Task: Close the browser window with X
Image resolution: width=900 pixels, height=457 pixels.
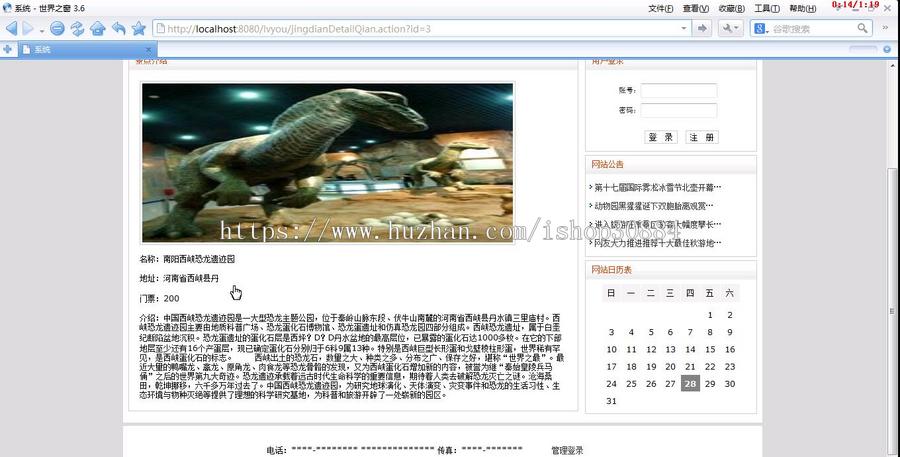Action: (x=888, y=6)
